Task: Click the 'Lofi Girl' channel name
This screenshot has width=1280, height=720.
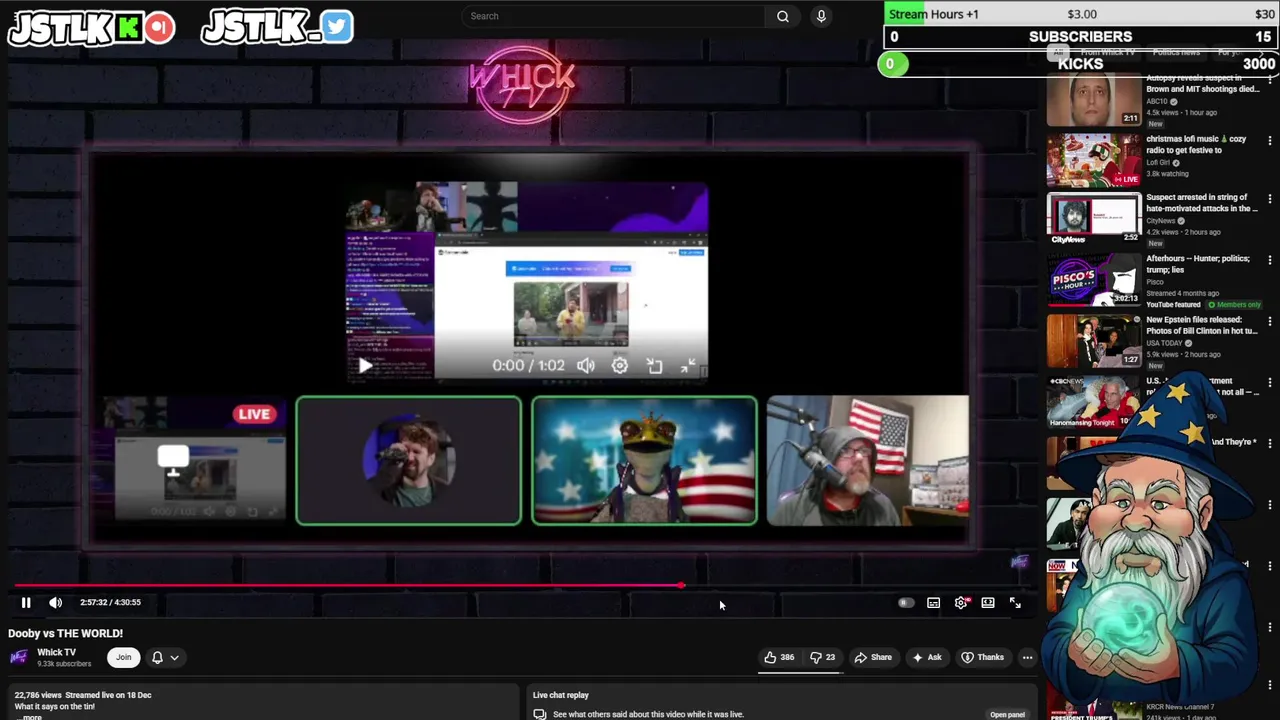Action: pyautogui.click(x=1158, y=162)
